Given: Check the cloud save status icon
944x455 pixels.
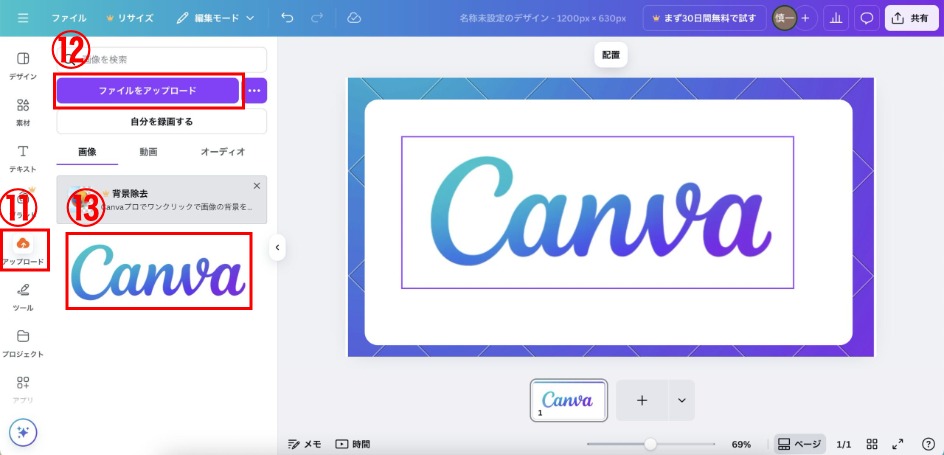Looking at the screenshot, I should [x=354, y=18].
